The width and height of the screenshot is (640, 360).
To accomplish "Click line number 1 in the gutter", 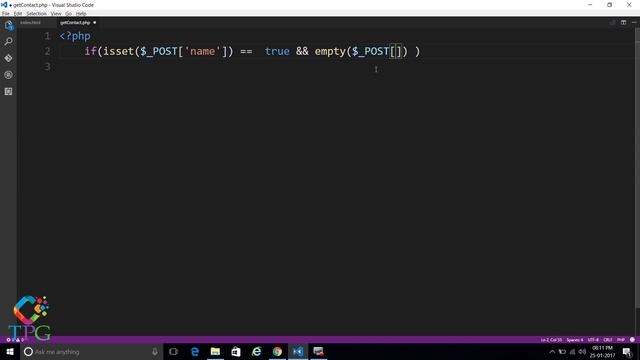I will (47, 36).
